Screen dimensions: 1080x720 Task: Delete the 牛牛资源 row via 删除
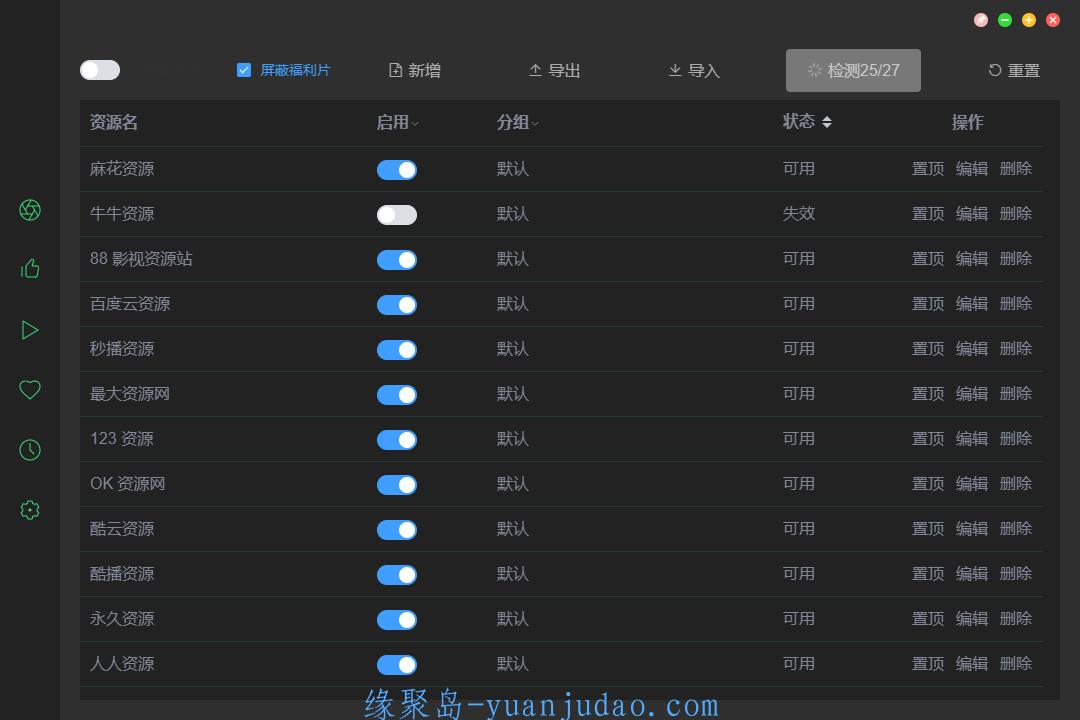coord(1016,214)
